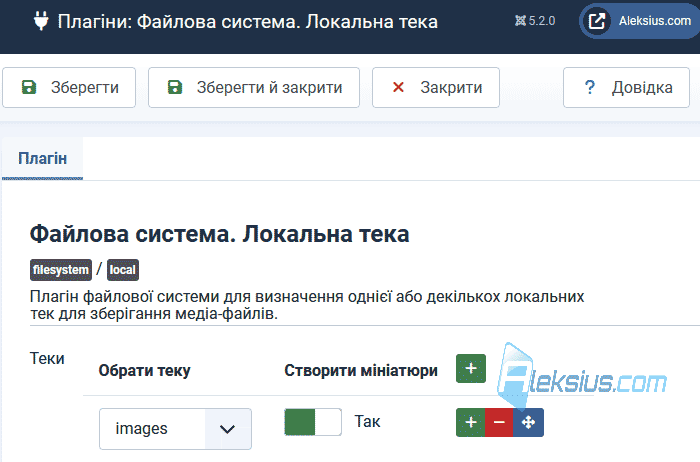The image size is (700, 462).
Task: Open the Aleksius.com site link
Action: coord(641,21)
